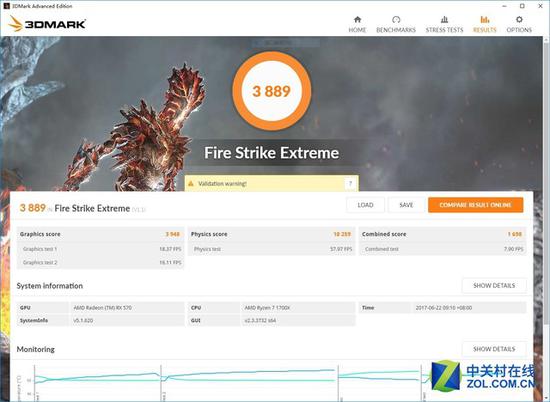
Task: Click the AMD Radeon RX 570 GPU value
Action: (x=102, y=308)
